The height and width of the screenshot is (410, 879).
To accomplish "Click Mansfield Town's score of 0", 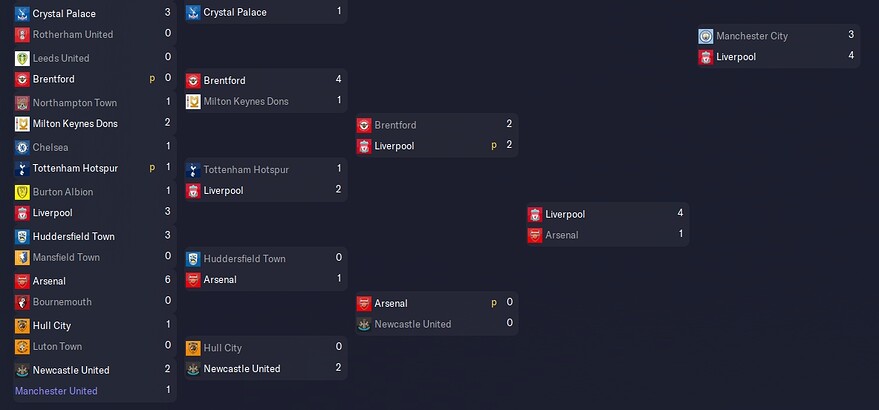I will click(x=168, y=258).
